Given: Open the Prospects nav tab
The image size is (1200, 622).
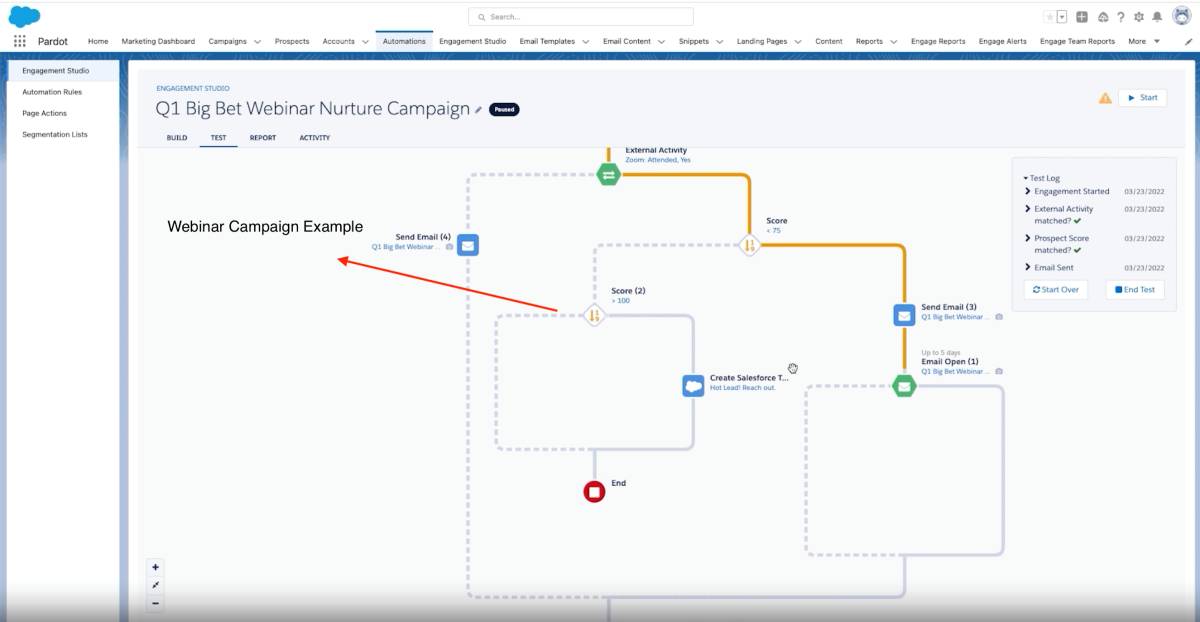Looking at the screenshot, I should coord(292,41).
